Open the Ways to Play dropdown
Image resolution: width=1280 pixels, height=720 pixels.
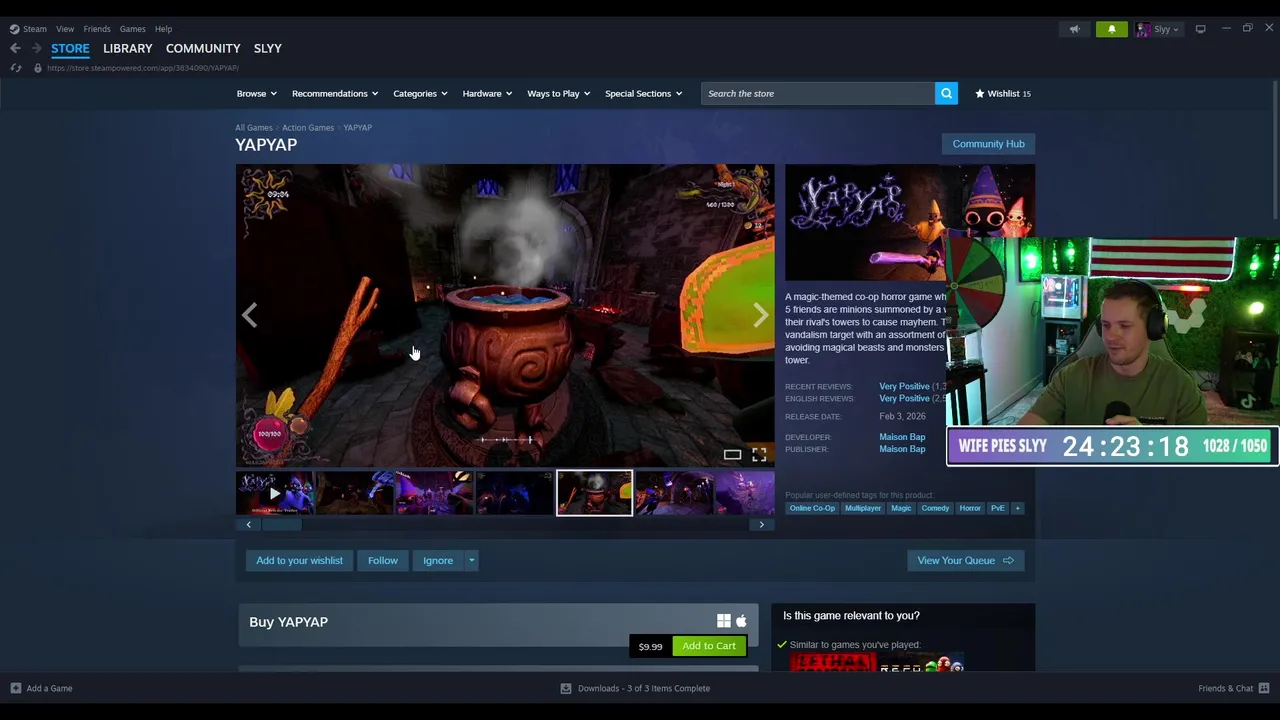pos(558,93)
